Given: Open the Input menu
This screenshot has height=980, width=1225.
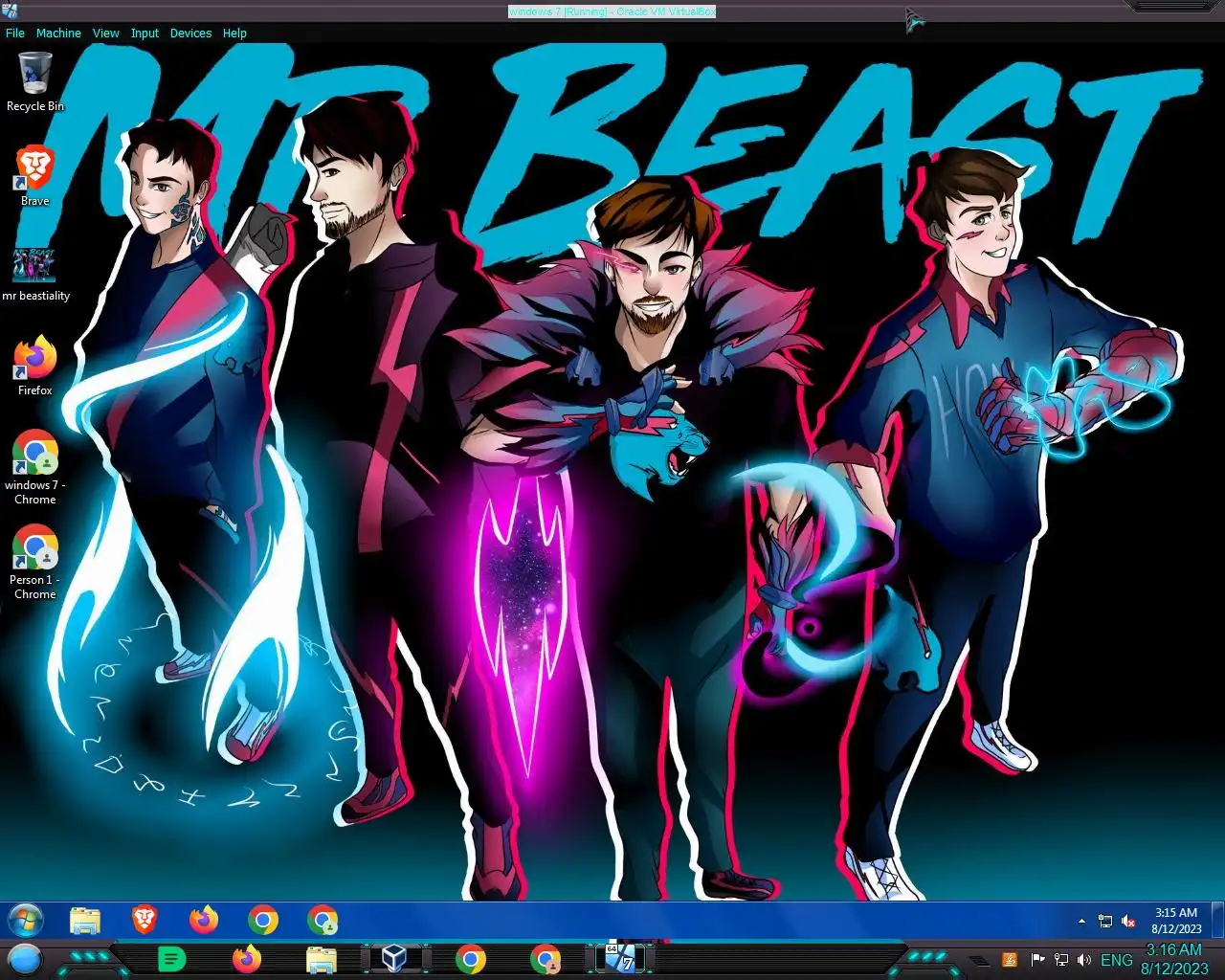Looking at the screenshot, I should click(145, 33).
